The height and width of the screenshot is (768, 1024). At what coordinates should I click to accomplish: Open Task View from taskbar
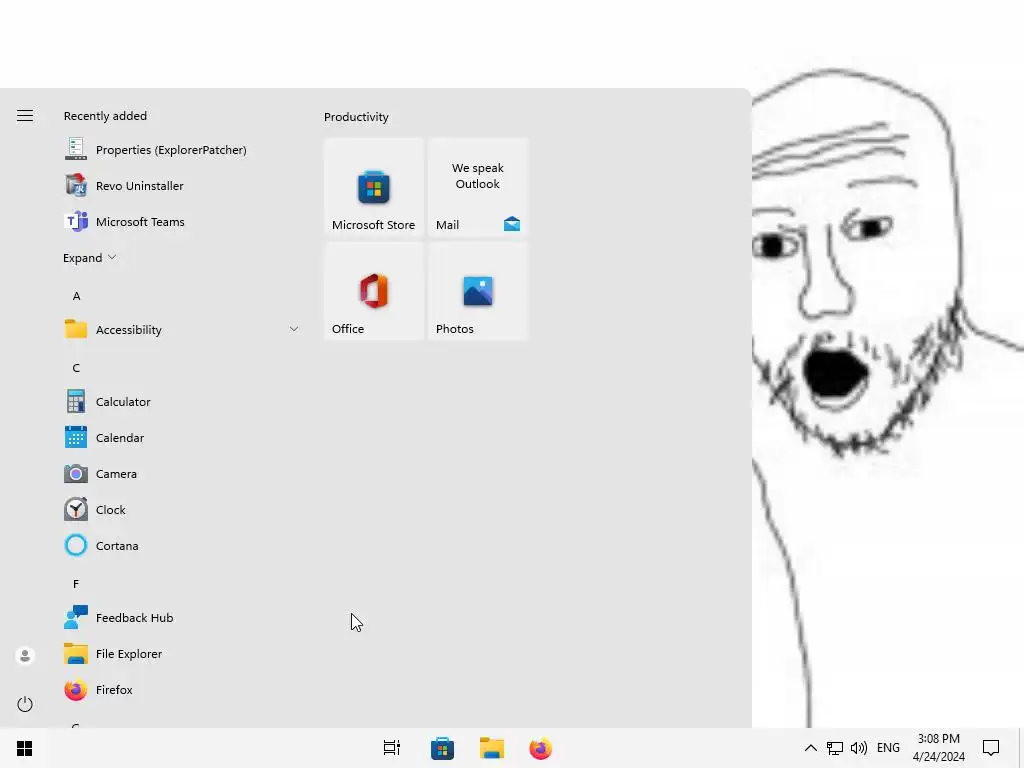(392, 748)
